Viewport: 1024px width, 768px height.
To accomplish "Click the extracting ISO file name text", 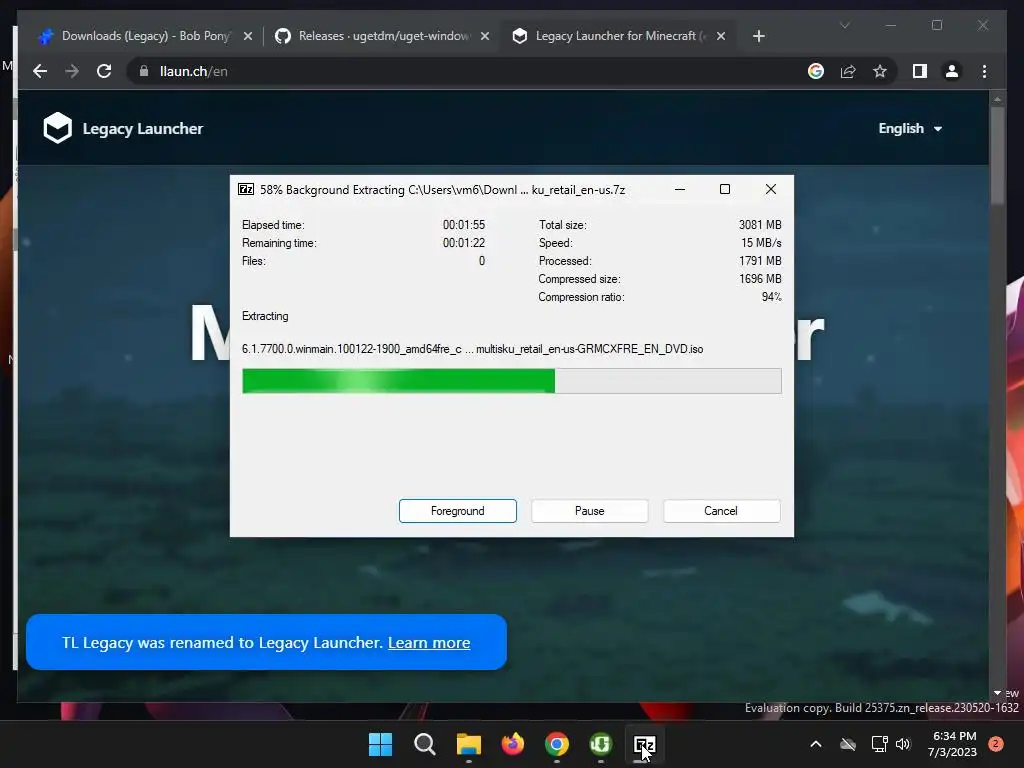I will 472,349.
